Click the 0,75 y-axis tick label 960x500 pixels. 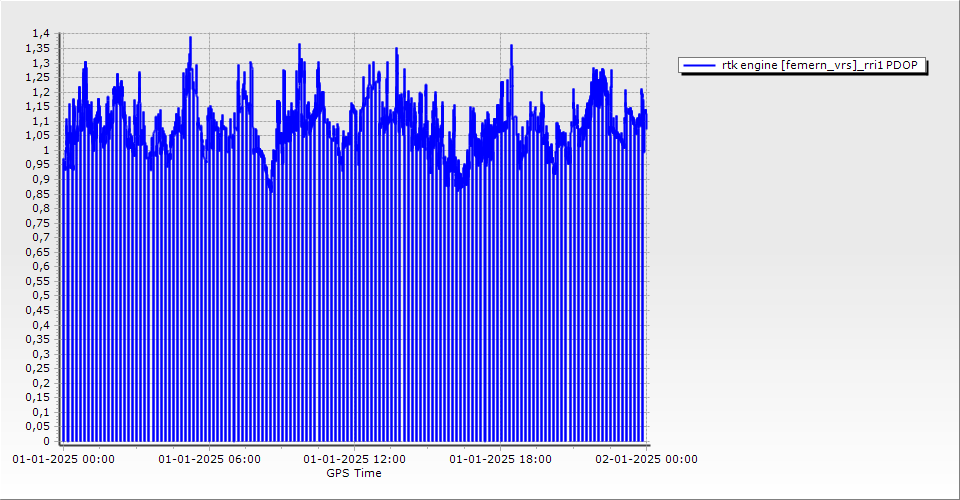click(x=37, y=223)
